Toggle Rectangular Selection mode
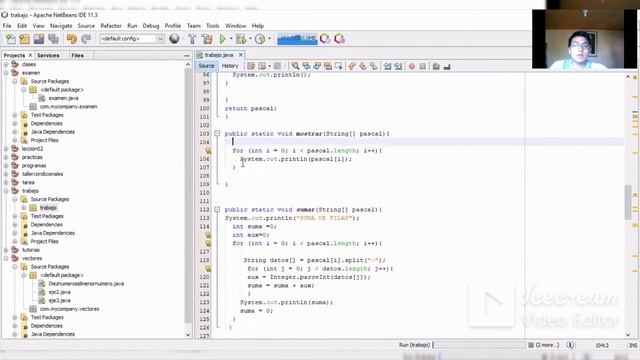 pos(338,66)
